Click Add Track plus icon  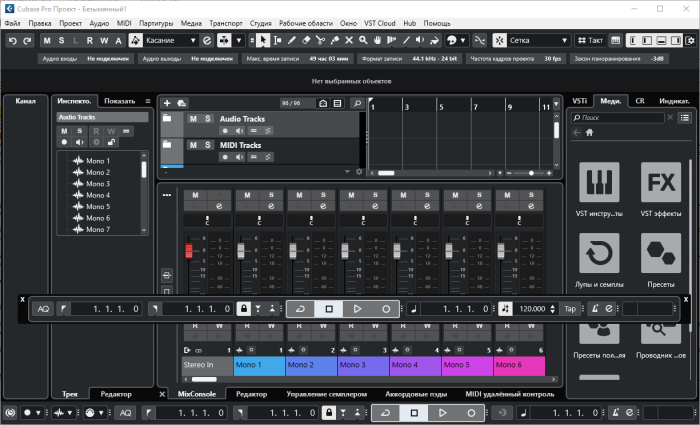(167, 103)
